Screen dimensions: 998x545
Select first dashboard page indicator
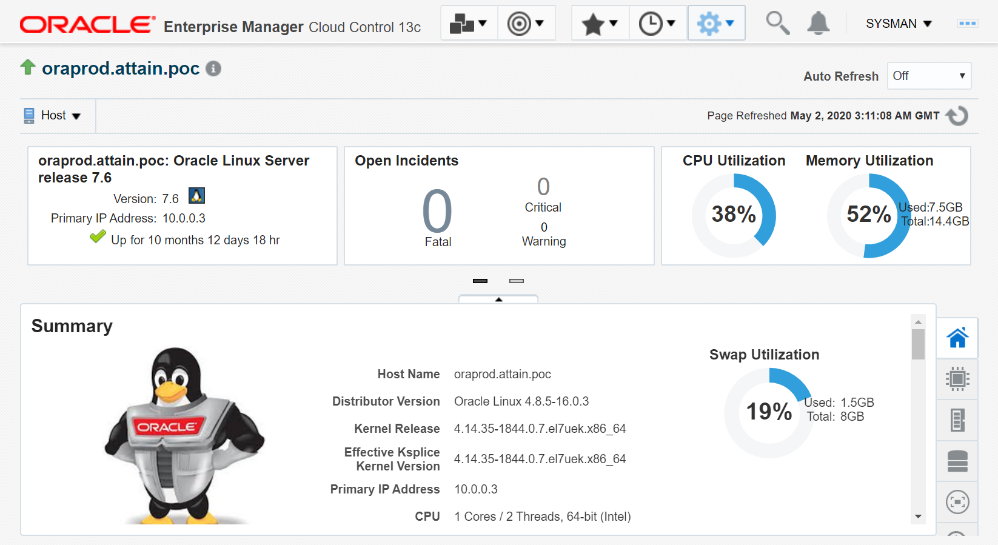click(480, 282)
